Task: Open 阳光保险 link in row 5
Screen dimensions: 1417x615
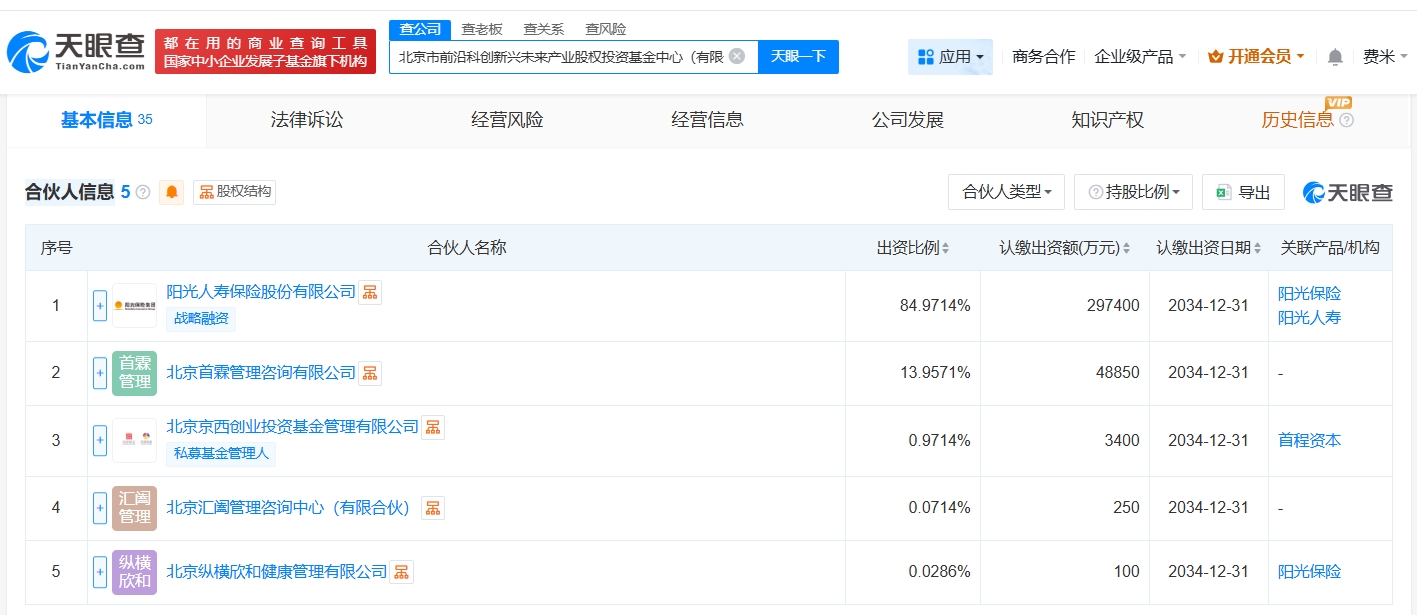Action: click(1309, 572)
